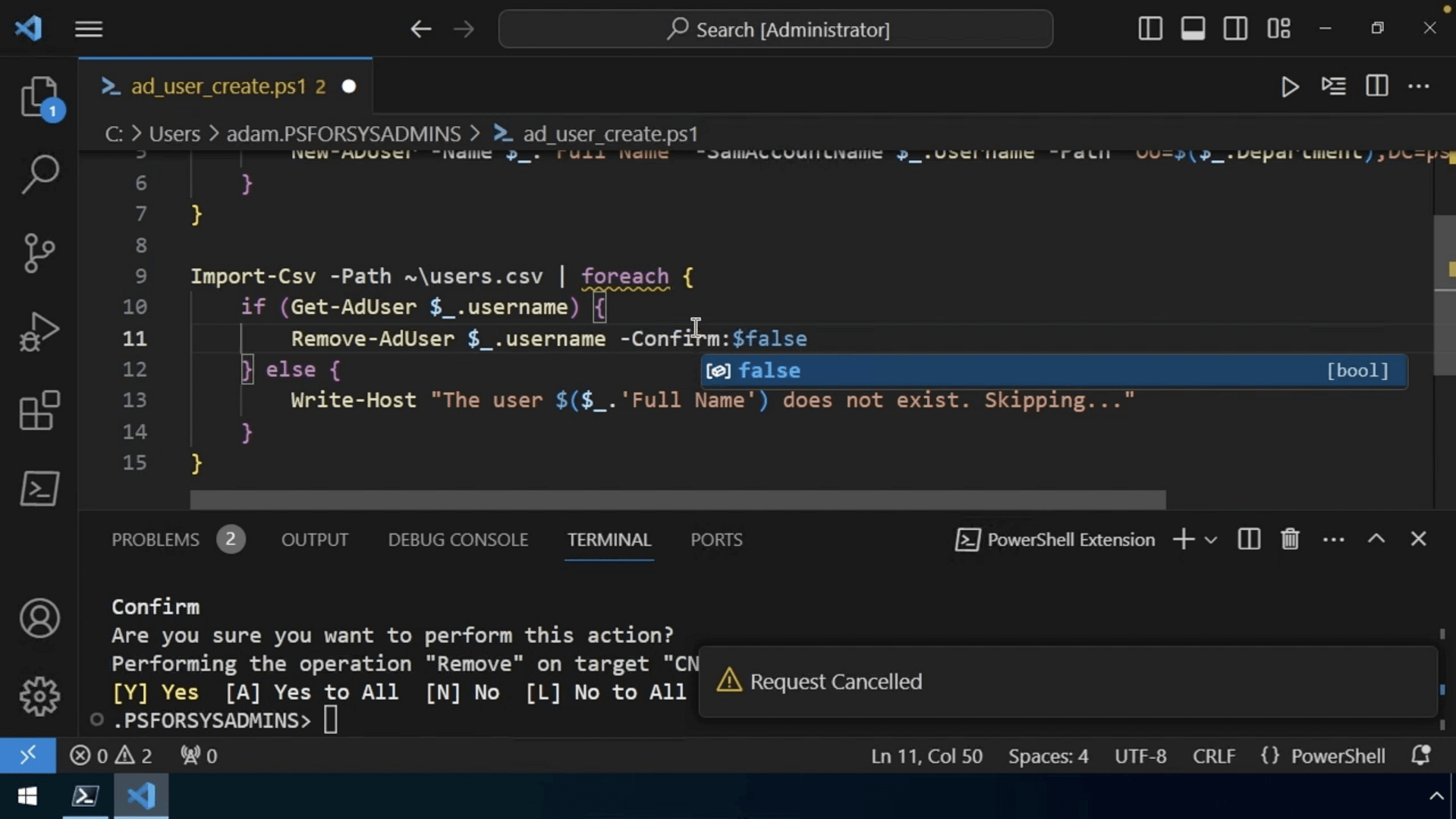
Task: Select the TERMINAL panel tab
Action: 609,540
